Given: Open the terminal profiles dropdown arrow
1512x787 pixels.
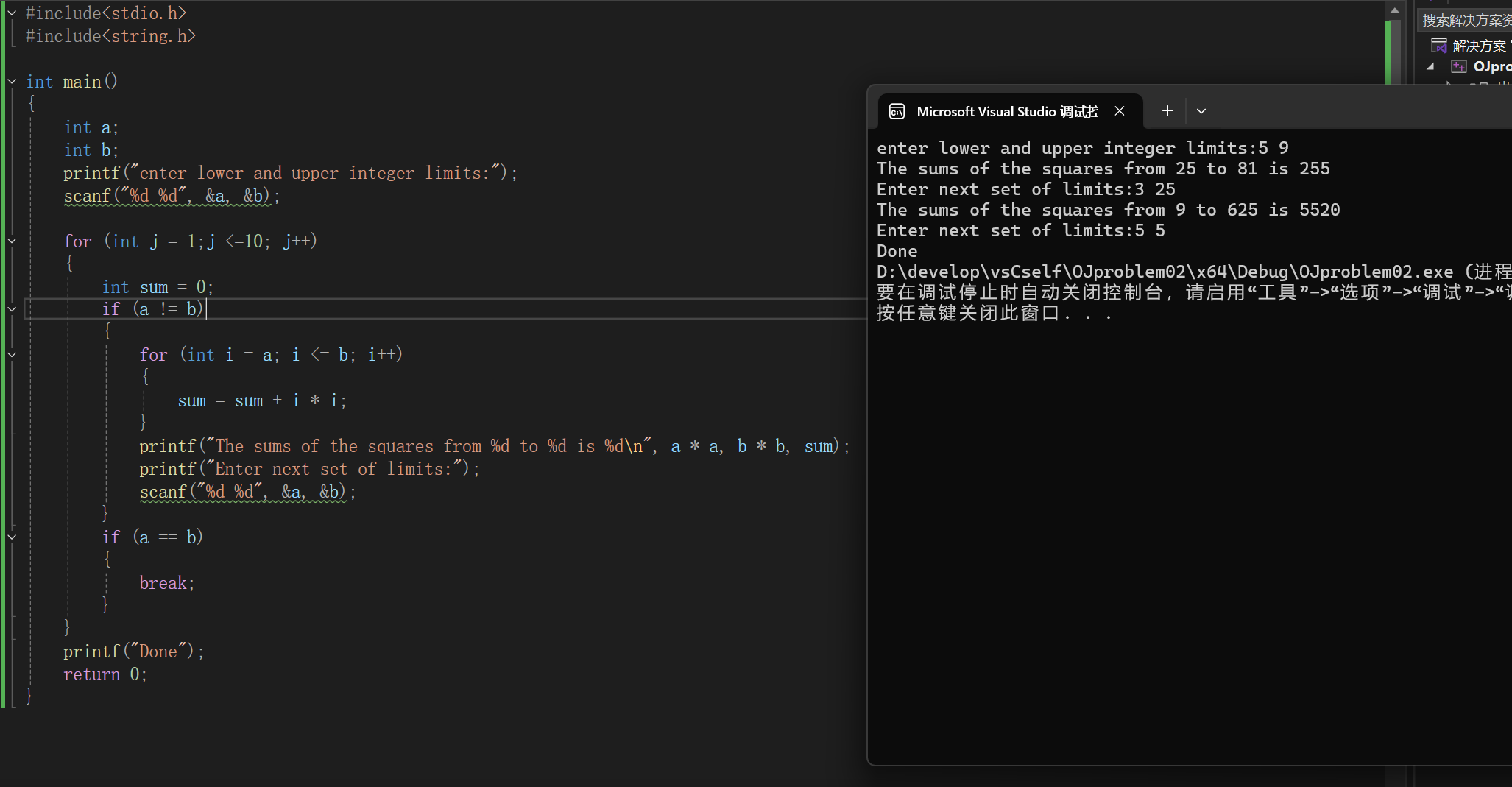Looking at the screenshot, I should (x=1201, y=111).
